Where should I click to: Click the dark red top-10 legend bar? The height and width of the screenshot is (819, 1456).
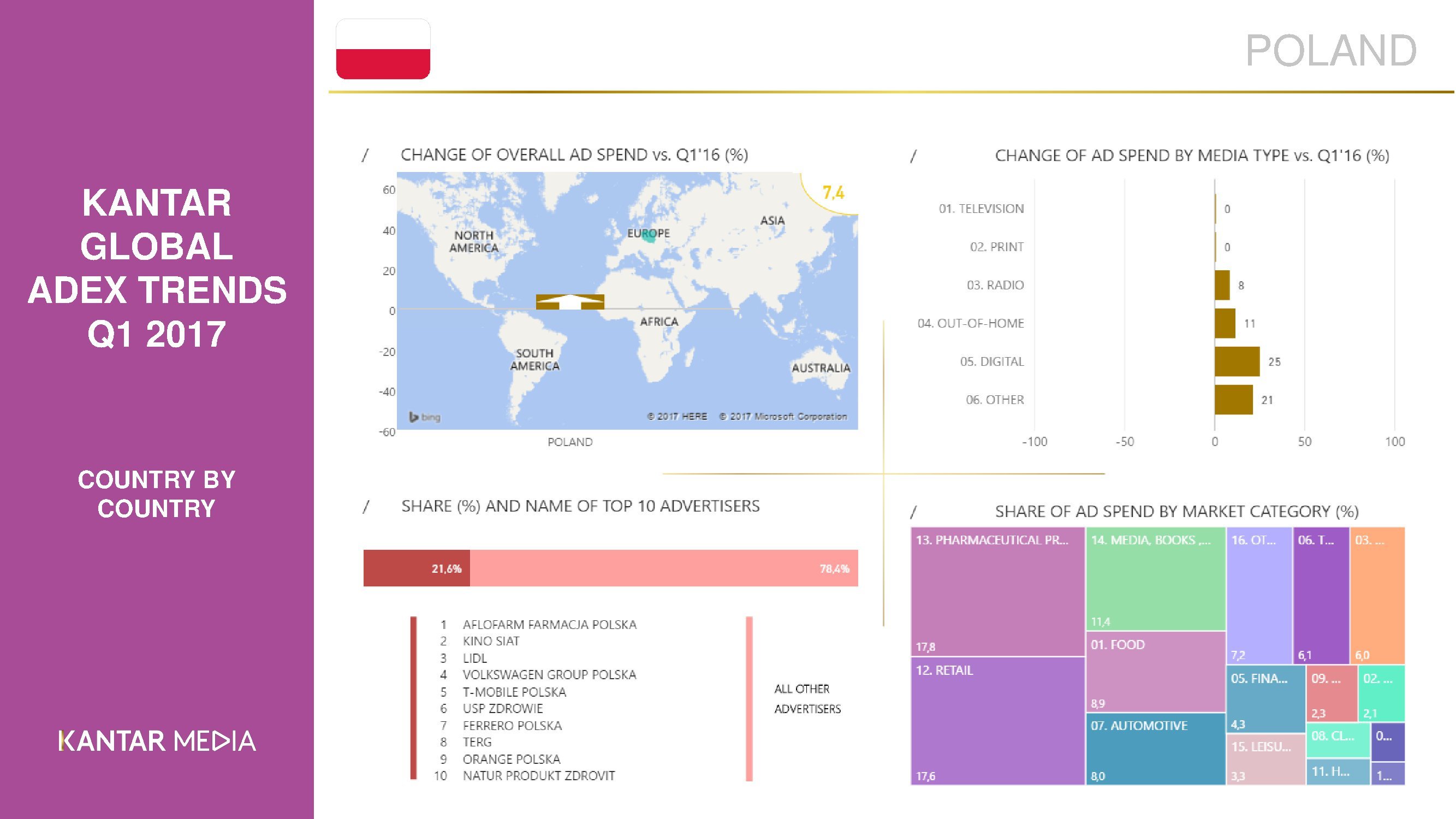(414, 698)
